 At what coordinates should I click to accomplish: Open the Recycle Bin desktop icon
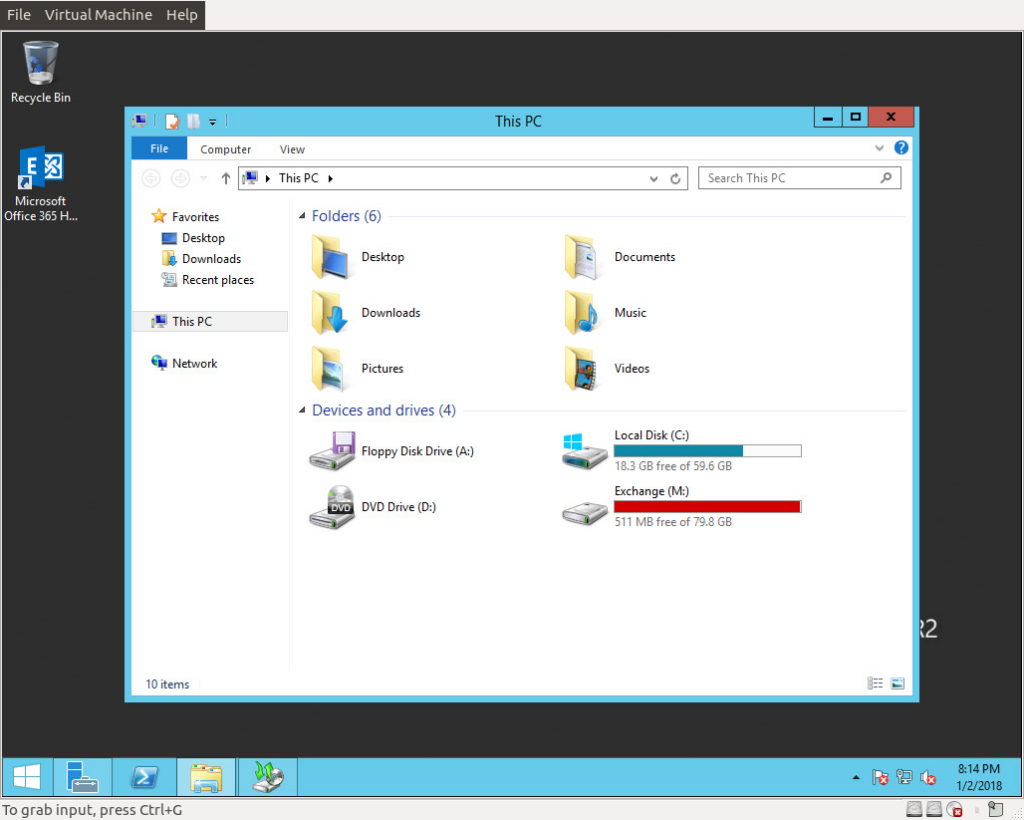point(40,72)
